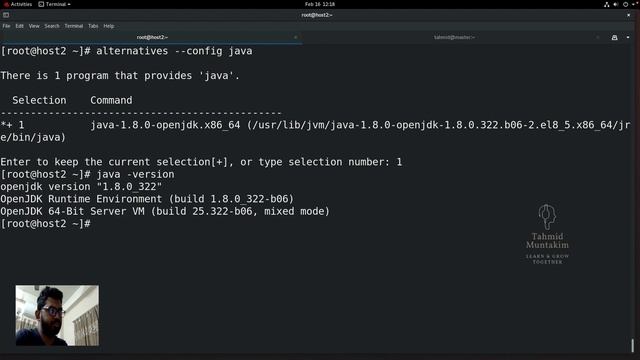Close the root@host2 tab

[296, 37]
